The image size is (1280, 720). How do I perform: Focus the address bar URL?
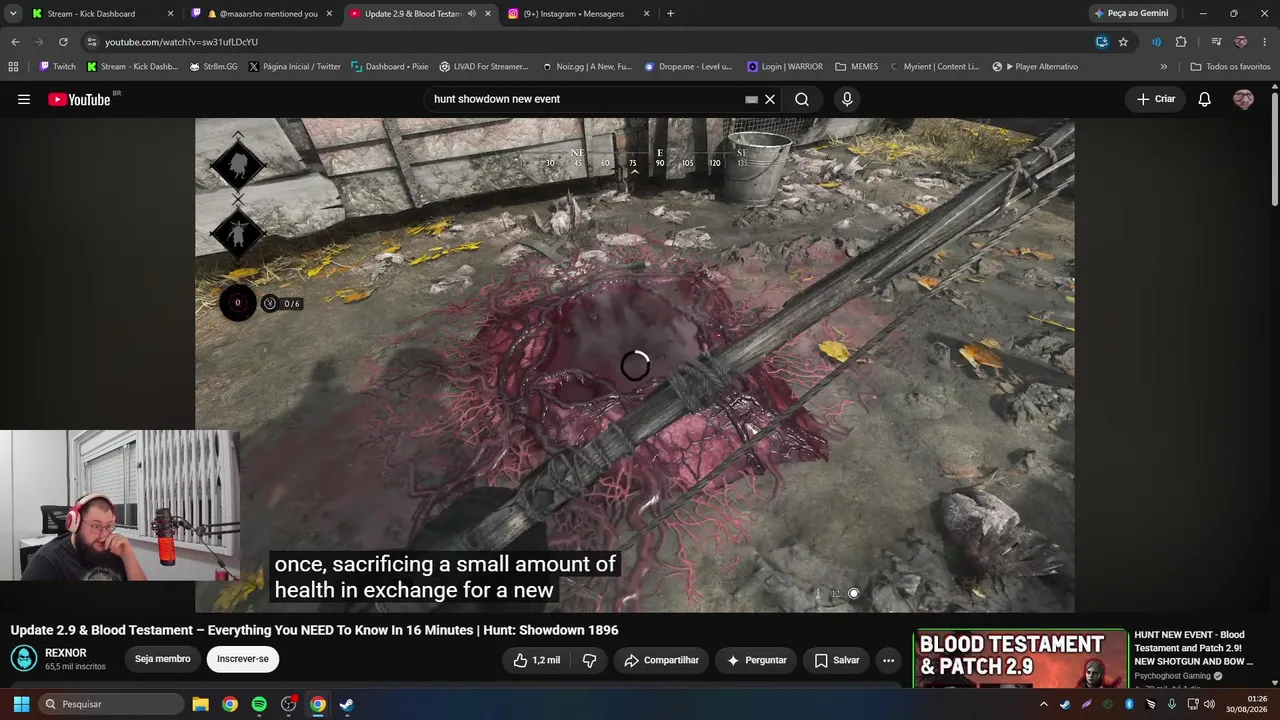pos(181,42)
